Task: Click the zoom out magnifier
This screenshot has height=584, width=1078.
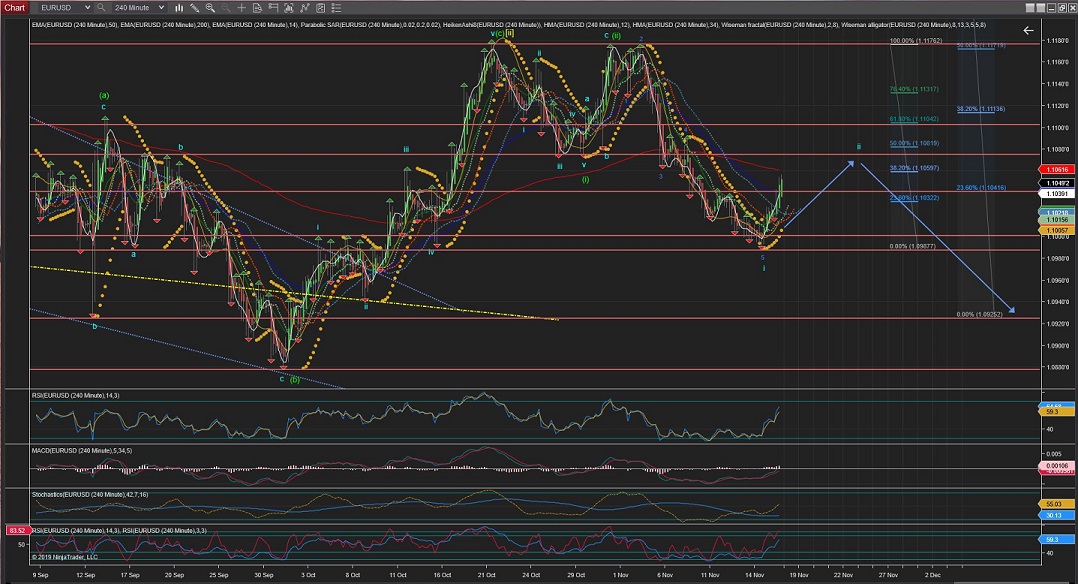Action: [x=225, y=8]
